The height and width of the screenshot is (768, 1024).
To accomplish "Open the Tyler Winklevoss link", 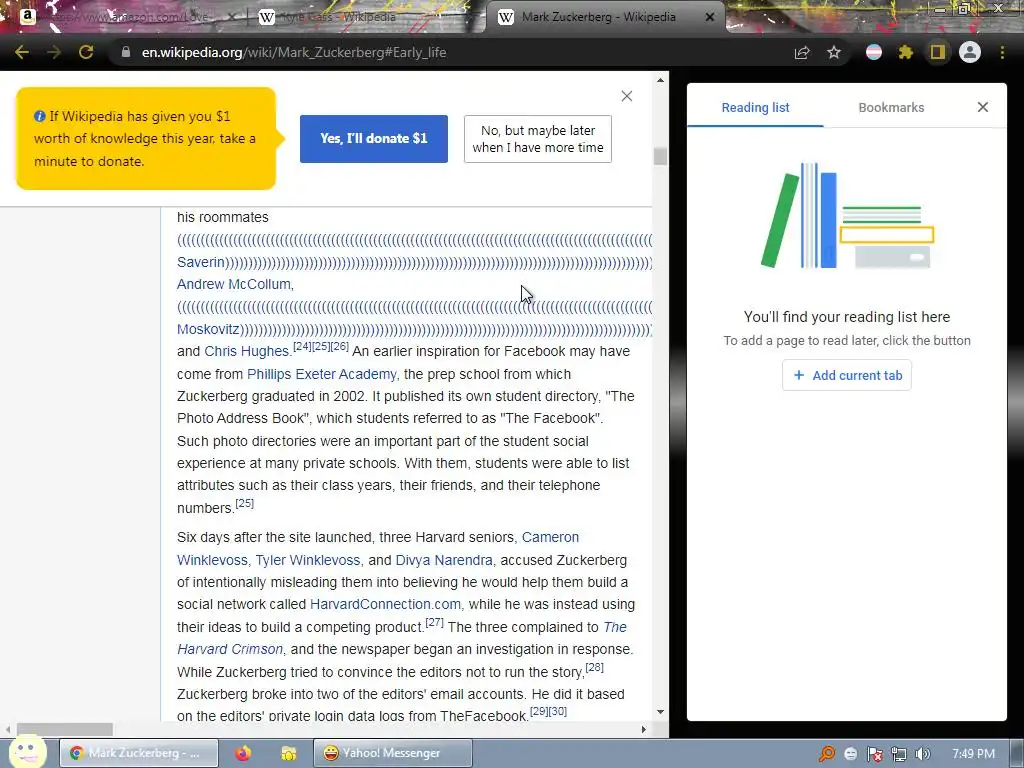I will [x=308, y=560].
